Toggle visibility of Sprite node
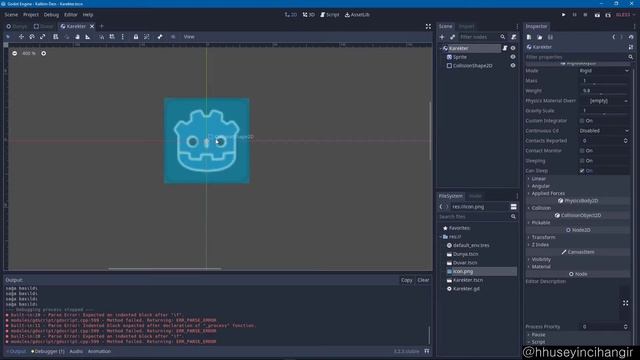Screen dimensions: 640x360 [x=513, y=57]
